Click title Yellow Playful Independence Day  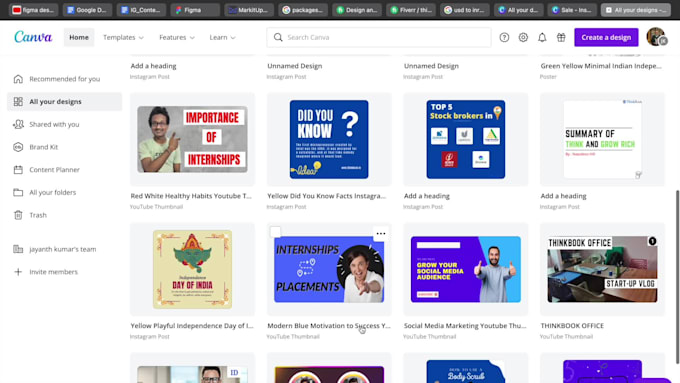point(192,326)
